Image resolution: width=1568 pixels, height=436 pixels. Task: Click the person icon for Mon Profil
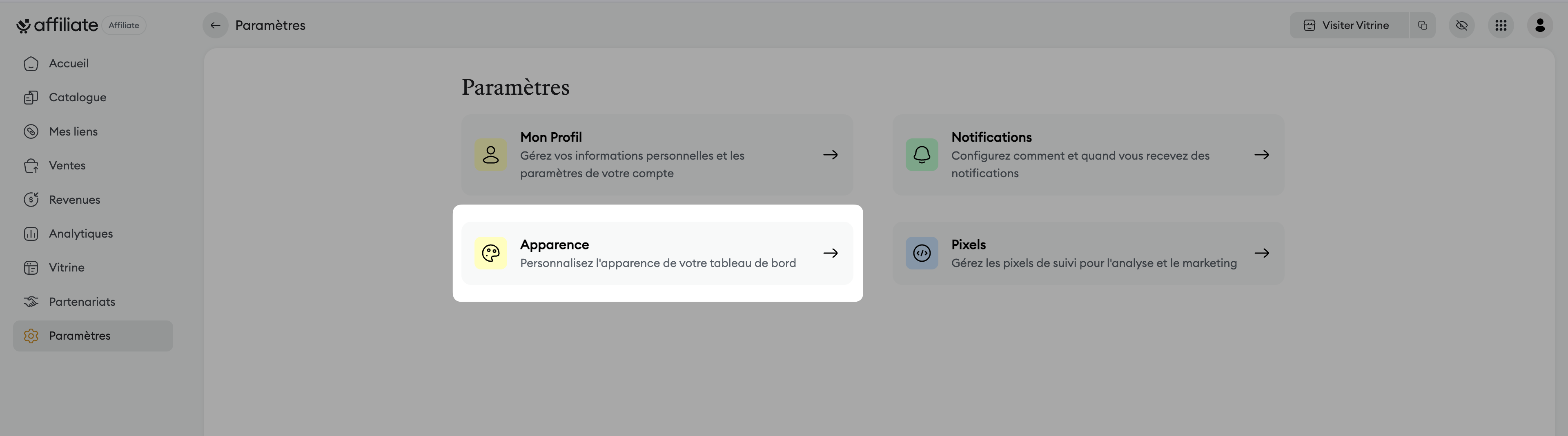click(490, 155)
